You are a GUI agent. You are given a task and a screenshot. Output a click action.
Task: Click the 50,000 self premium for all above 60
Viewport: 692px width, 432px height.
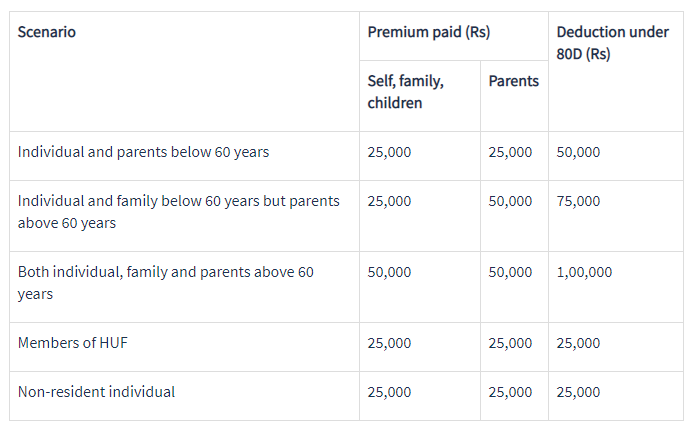coord(389,272)
